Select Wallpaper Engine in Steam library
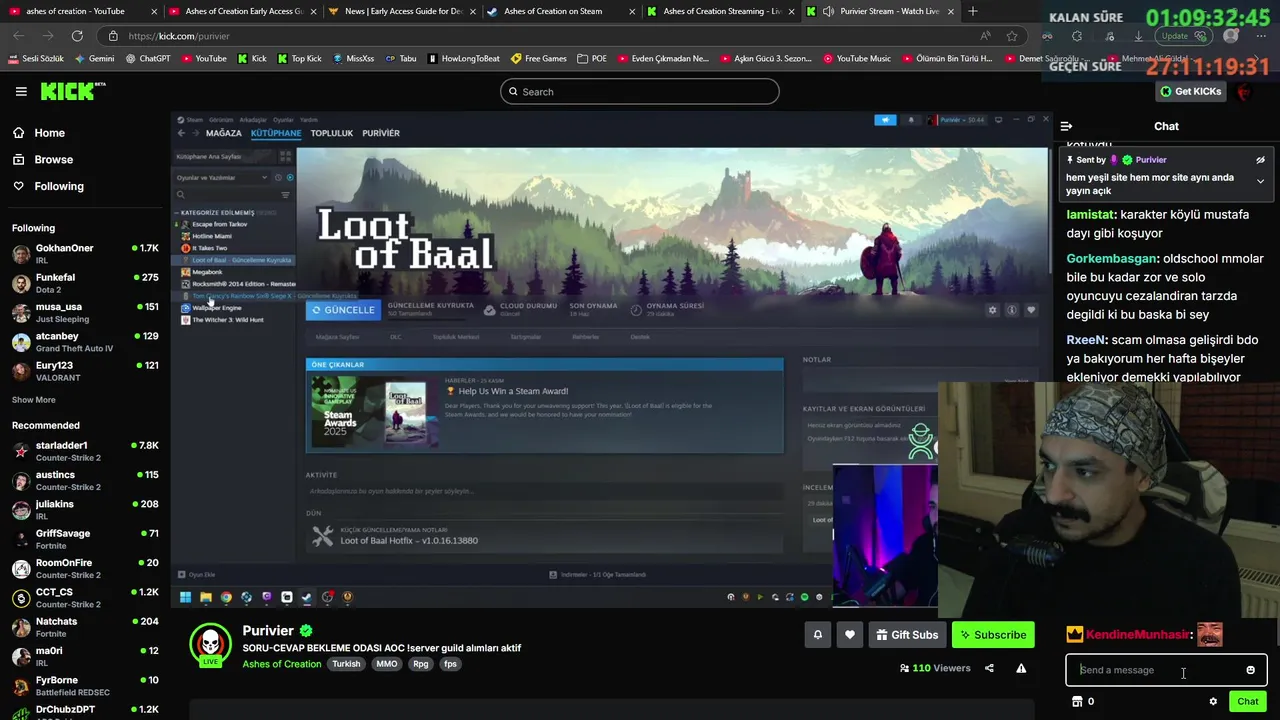1280x720 pixels. [216, 308]
